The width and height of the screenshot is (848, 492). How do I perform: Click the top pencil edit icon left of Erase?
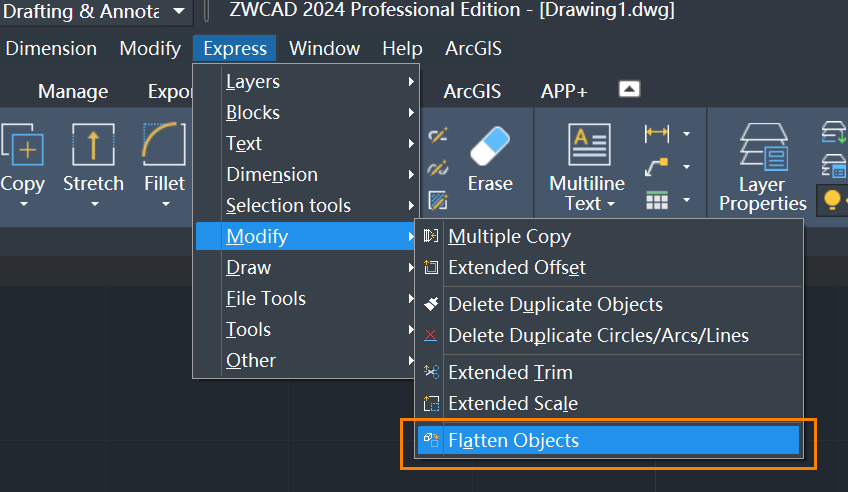pos(438,134)
